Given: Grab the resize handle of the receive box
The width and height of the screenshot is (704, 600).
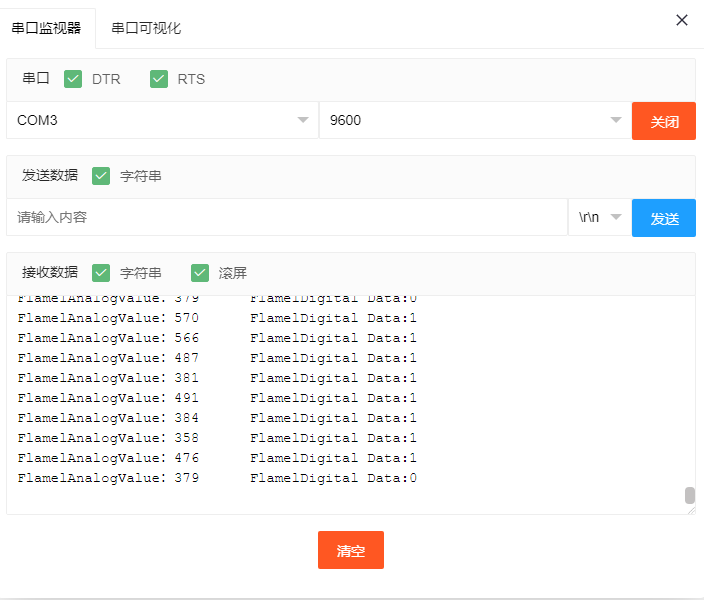Looking at the screenshot, I should click(x=690, y=509).
